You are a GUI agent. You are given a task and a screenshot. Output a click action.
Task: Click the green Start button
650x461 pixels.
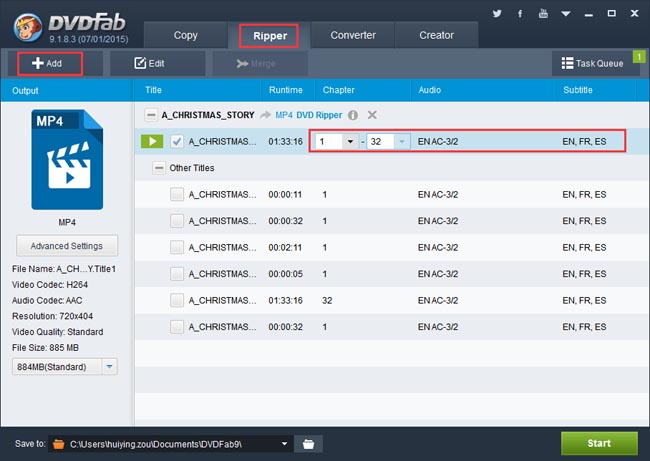599,443
